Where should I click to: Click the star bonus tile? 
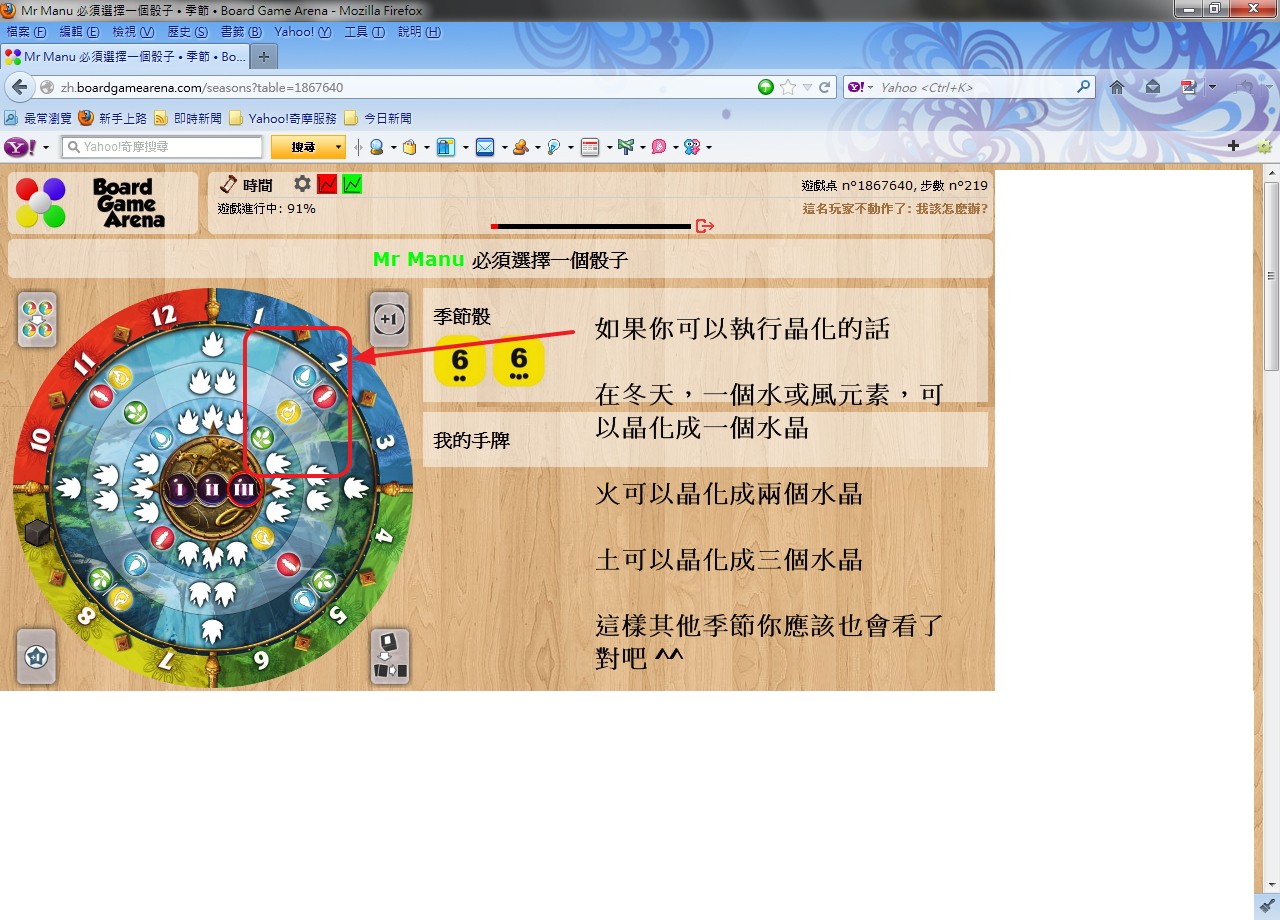click(x=37, y=656)
